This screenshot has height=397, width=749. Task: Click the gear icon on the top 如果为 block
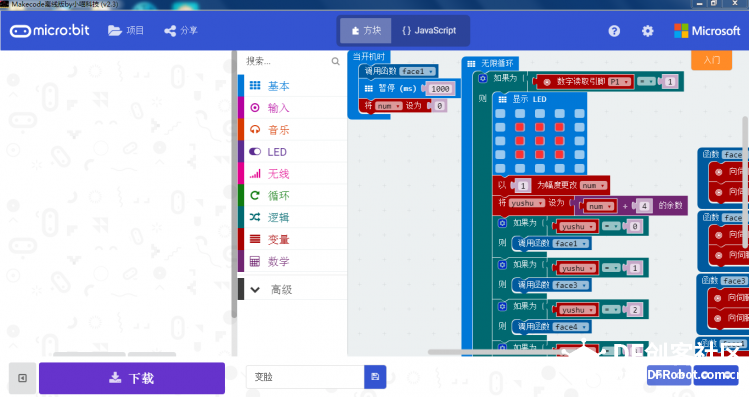click(x=482, y=78)
